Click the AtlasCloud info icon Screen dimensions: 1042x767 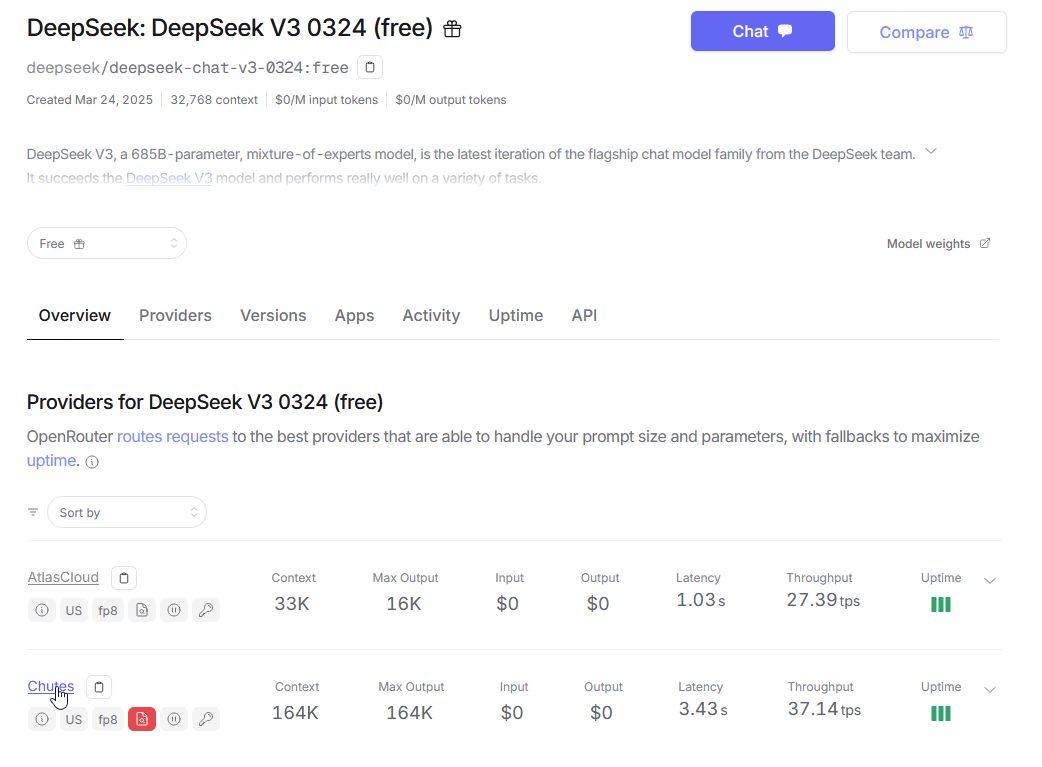coord(42,609)
